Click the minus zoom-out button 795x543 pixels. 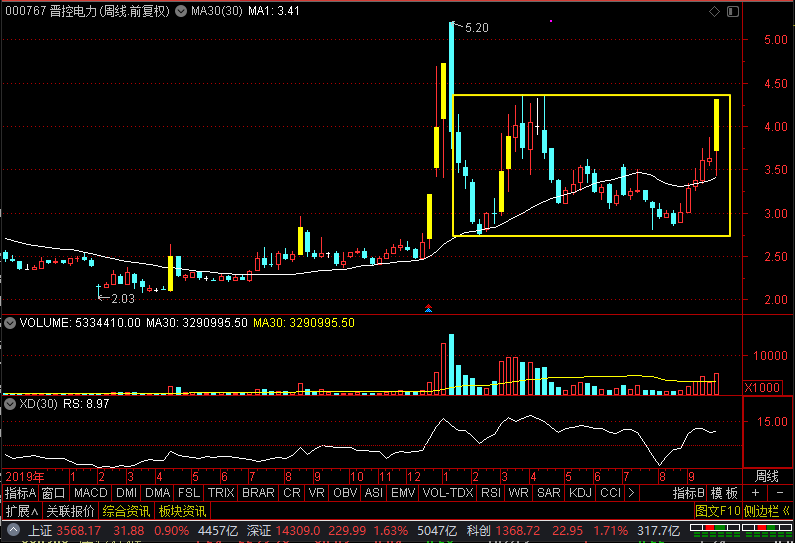pyautogui.click(x=780, y=493)
